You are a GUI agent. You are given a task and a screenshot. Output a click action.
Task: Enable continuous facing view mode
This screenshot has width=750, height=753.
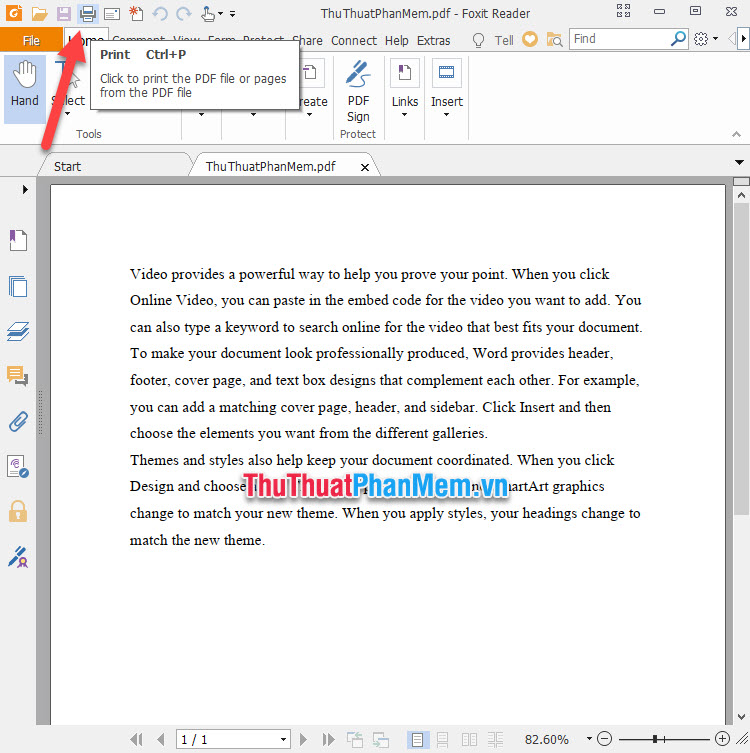point(495,740)
